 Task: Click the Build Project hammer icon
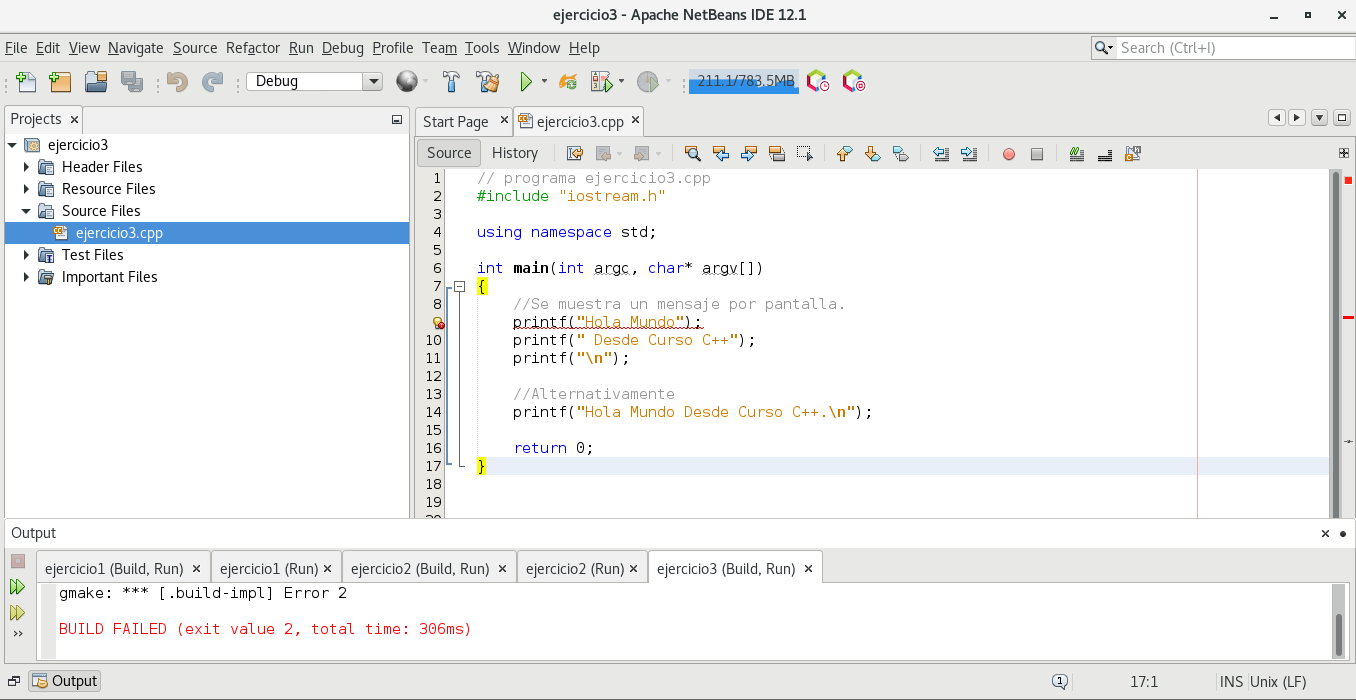point(451,82)
